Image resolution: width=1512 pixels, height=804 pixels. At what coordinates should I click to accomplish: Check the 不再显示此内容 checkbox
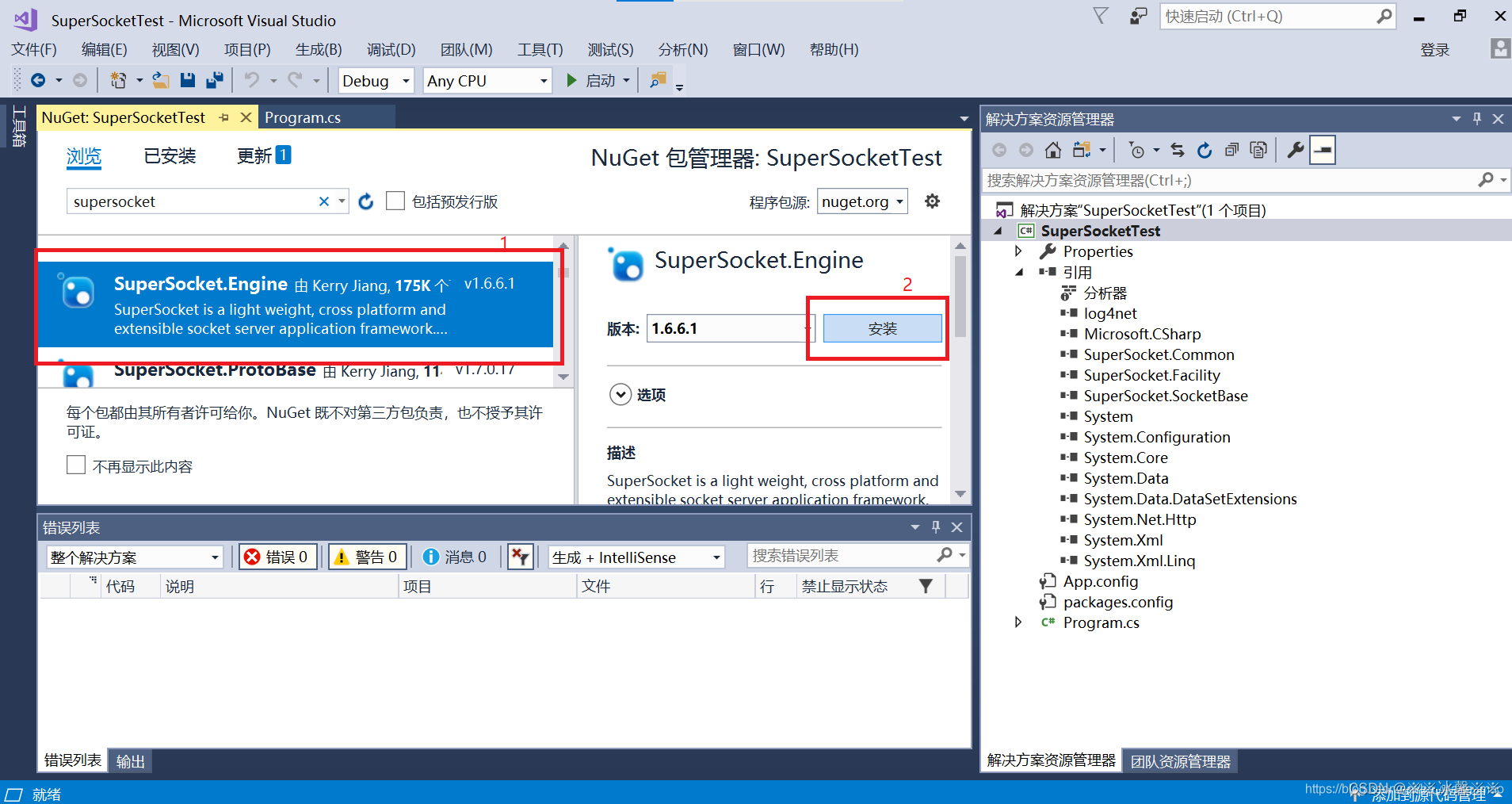coord(75,465)
